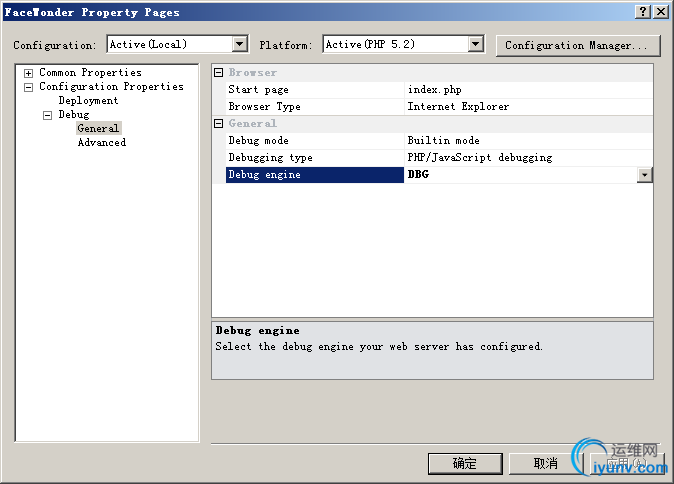
Task: Click the title bar help question mark button
Action: point(643,12)
